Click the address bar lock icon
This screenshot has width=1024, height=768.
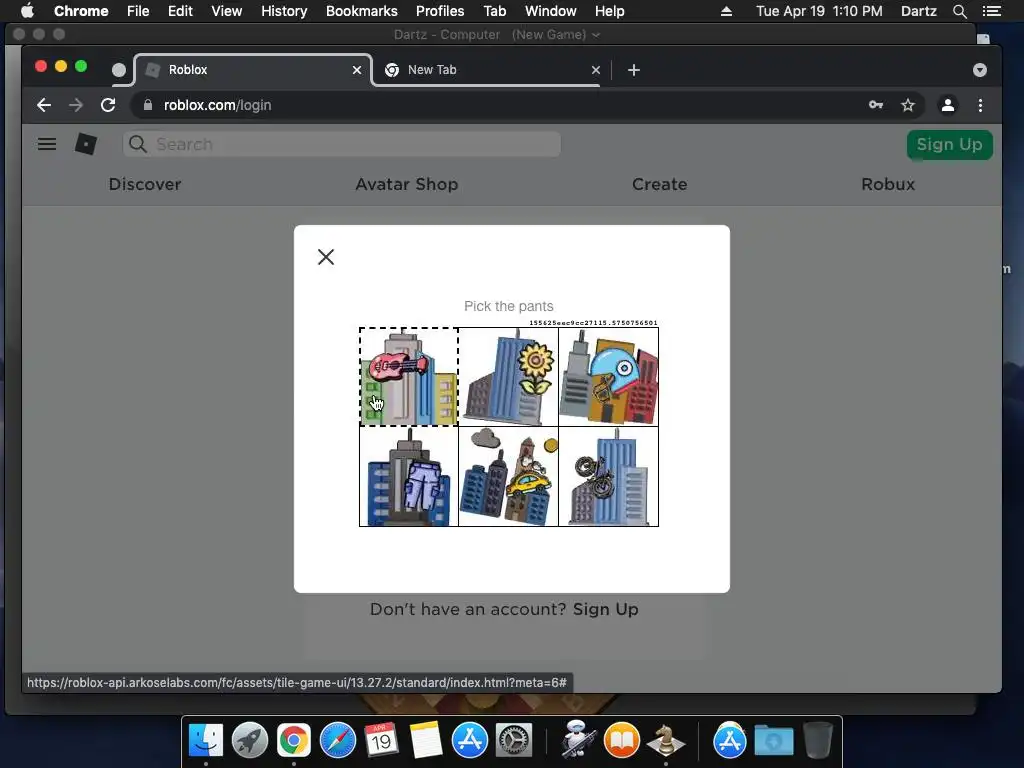[148, 105]
